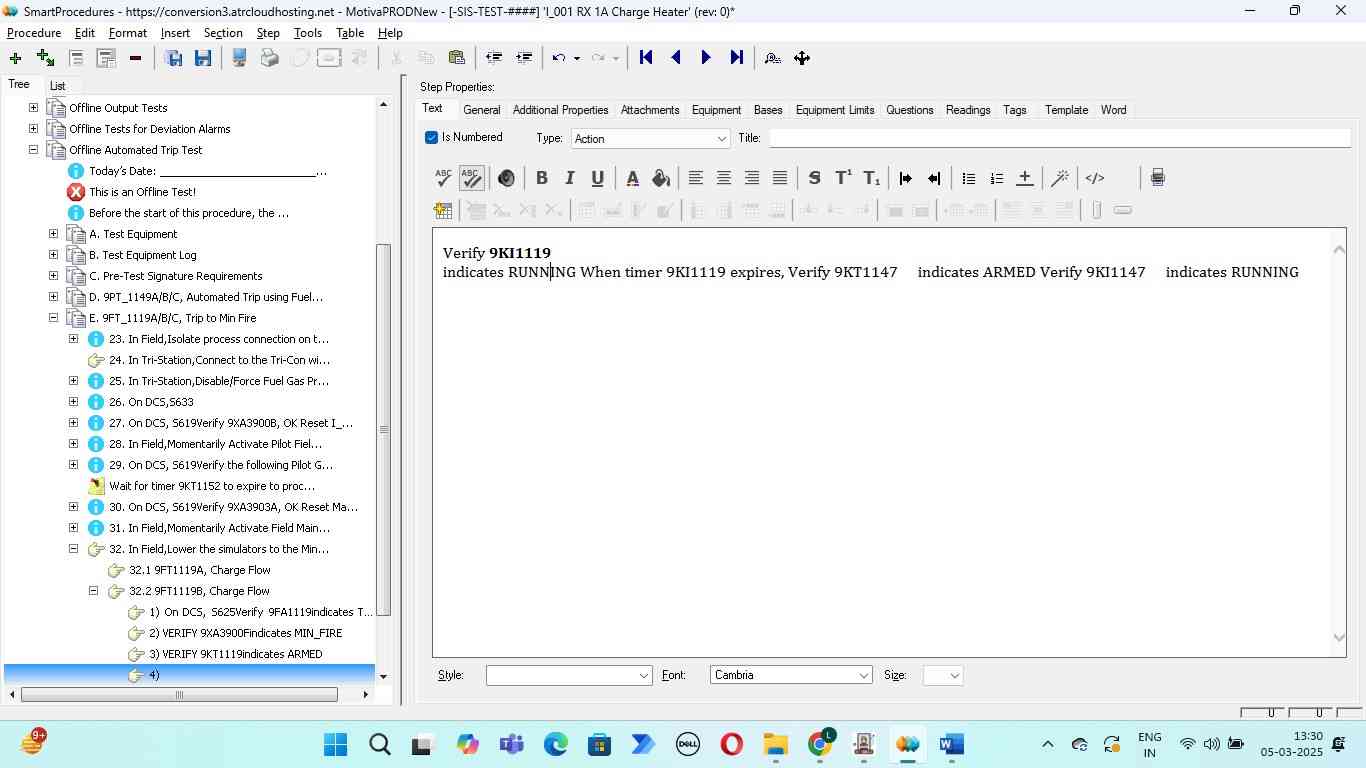Click the plus-minus symbol insert icon
This screenshot has height=768, width=1366.
point(1024,178)
